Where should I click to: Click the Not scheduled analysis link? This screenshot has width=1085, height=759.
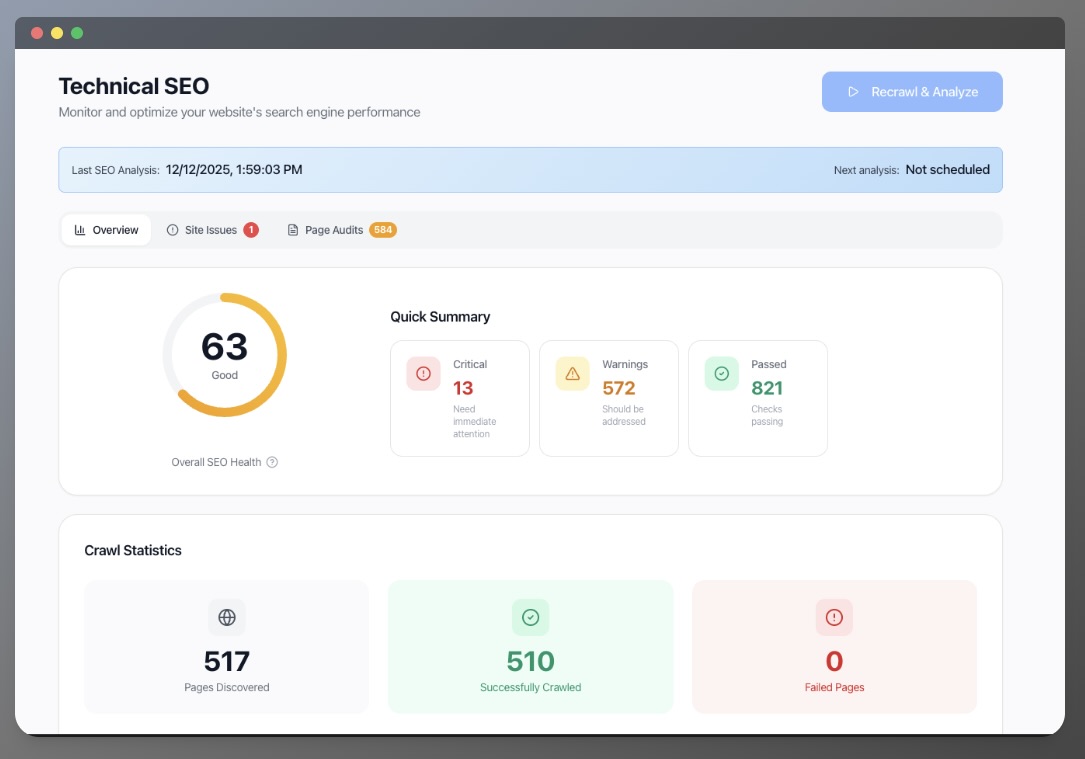pyautogui.click(x=947, y=169)
